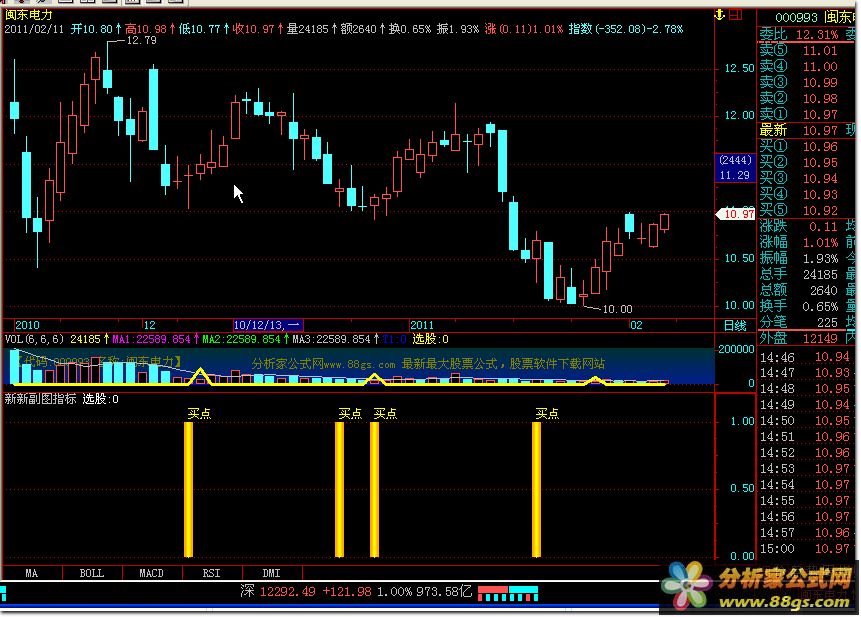
Task: Select the DMI indicator tab
Action: point(272,573)
